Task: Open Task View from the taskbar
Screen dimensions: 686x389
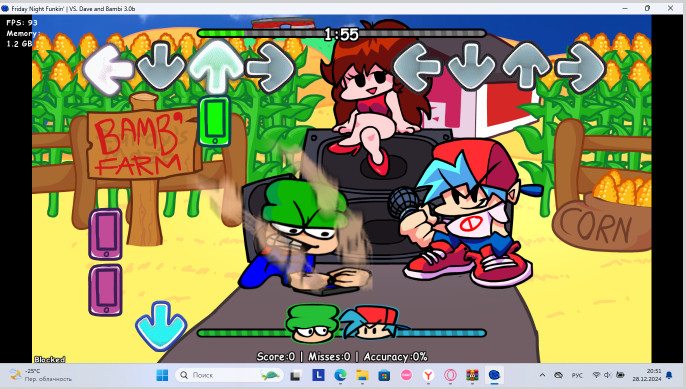Action: pyautogui.click(x=296, y=375)
